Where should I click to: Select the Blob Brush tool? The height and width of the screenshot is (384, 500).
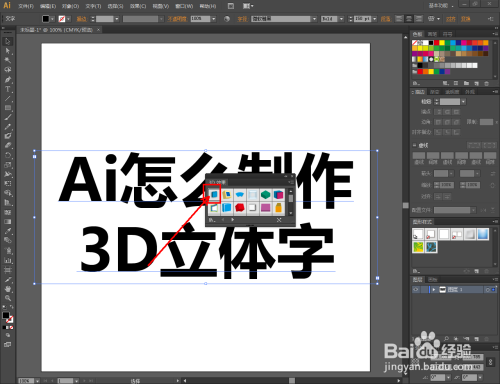[8, 136]
